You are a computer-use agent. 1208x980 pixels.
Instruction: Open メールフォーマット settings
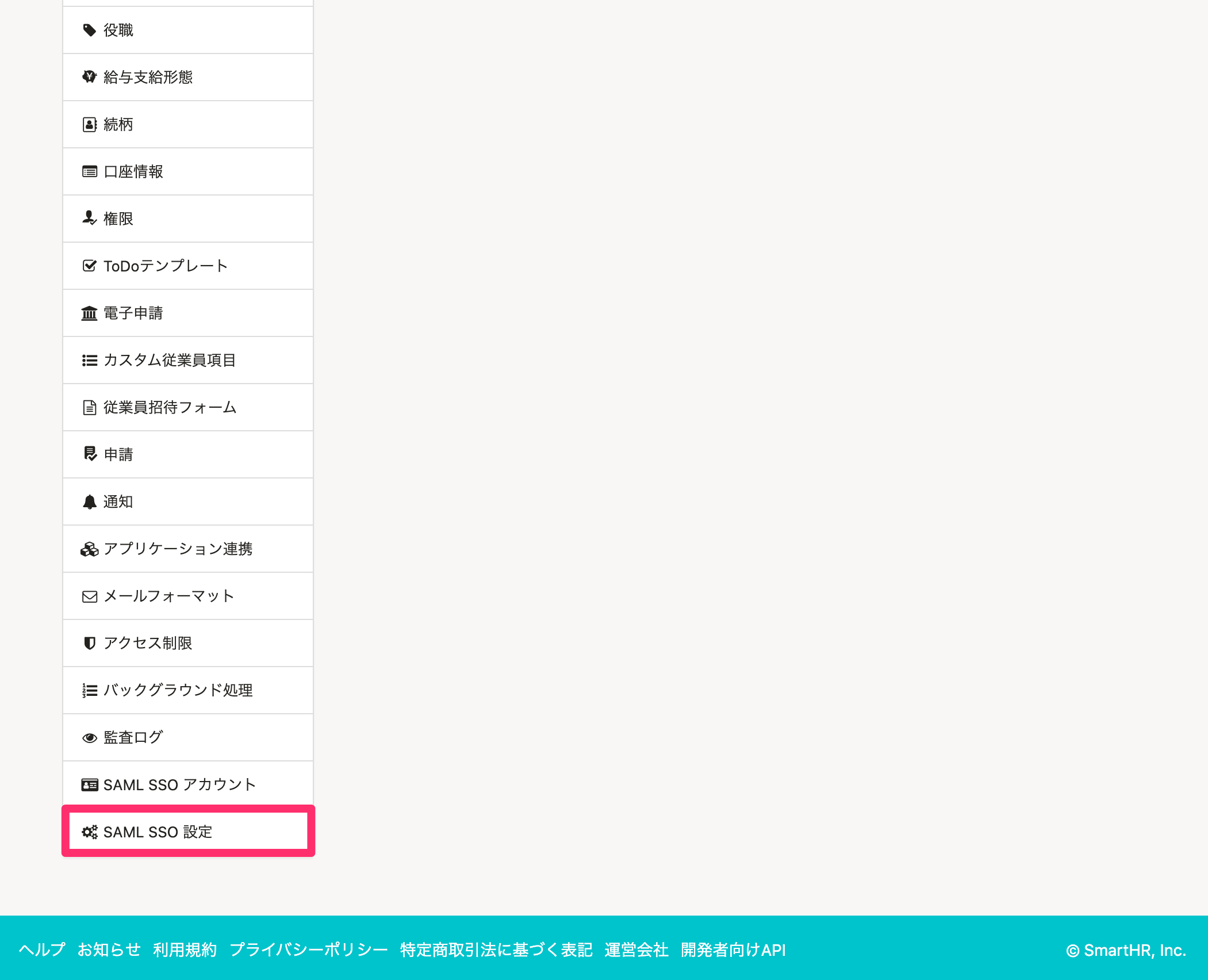pyautogui.click(x=188, y=596)
